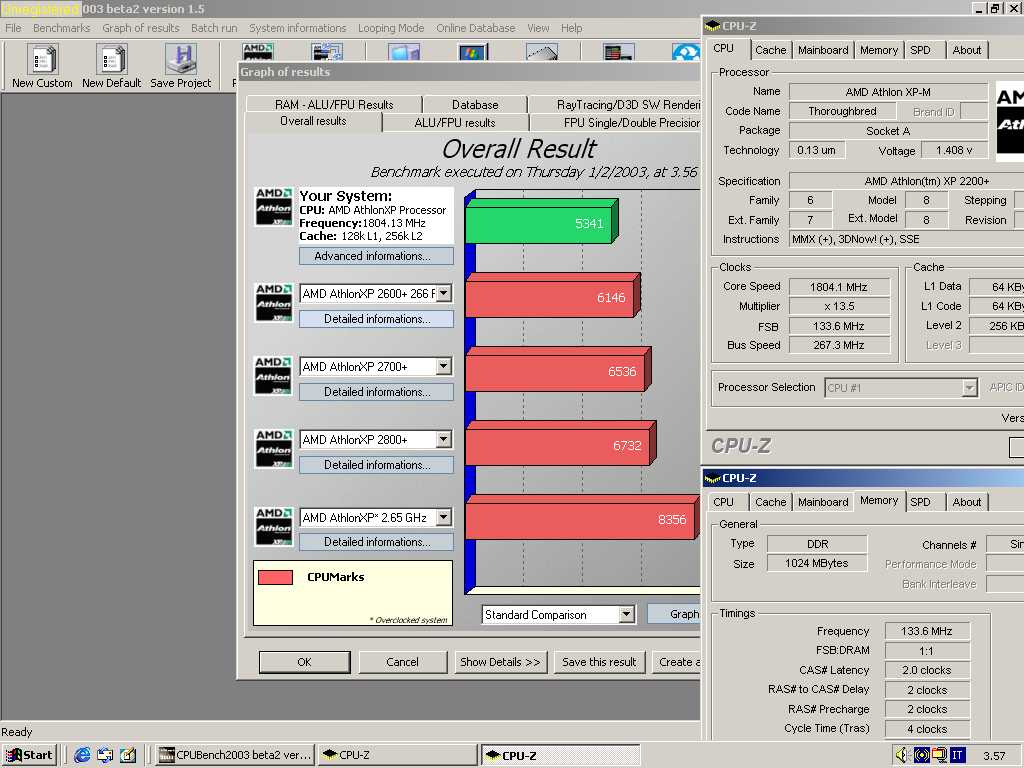Image resolution: width=1024 pixels, height=768 pixels.
Task: Click the blue circular arrows toolbar icon
Action: (686, 52)
